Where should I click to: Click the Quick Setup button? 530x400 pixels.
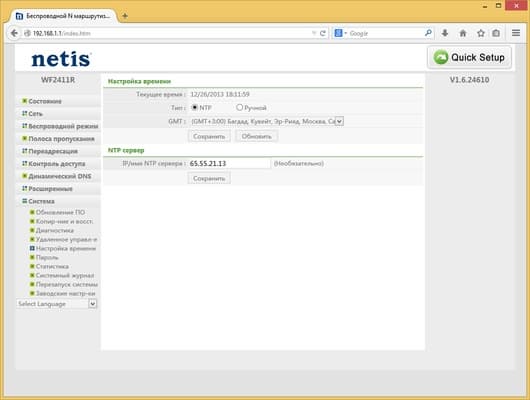pyautogui.click(x=469, y=57)
